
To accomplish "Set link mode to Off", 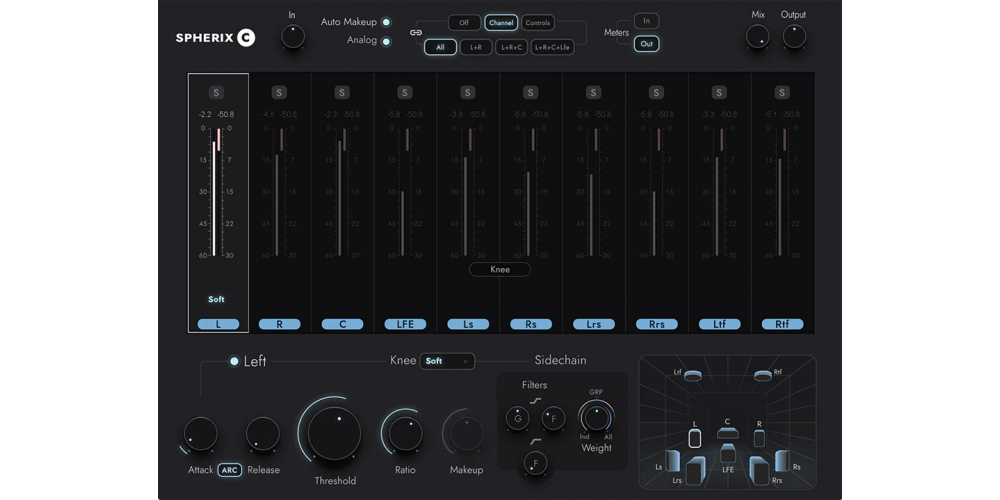I will click(x=464, y=23).
